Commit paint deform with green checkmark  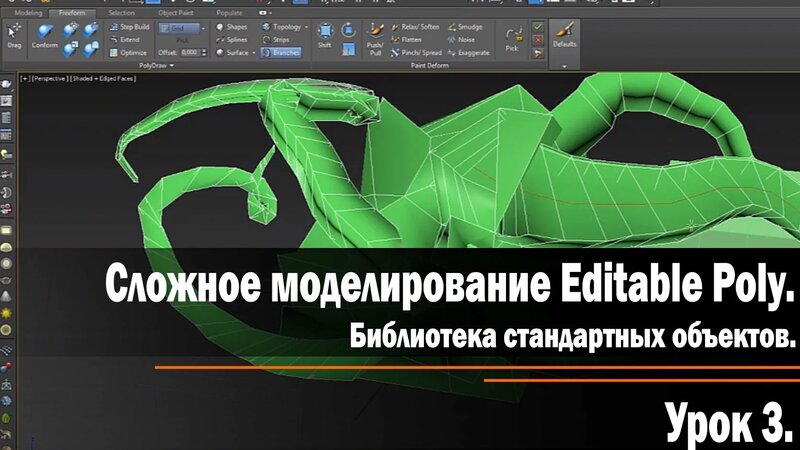pyautogui.click(x=538, y=27)
